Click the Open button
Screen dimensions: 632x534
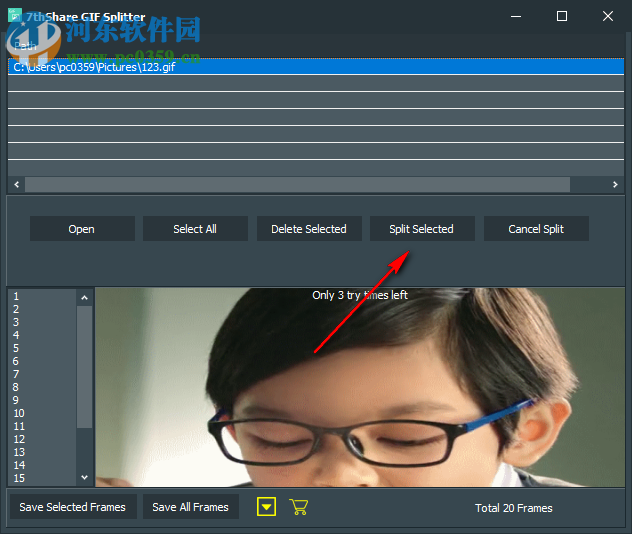point(82,229)
